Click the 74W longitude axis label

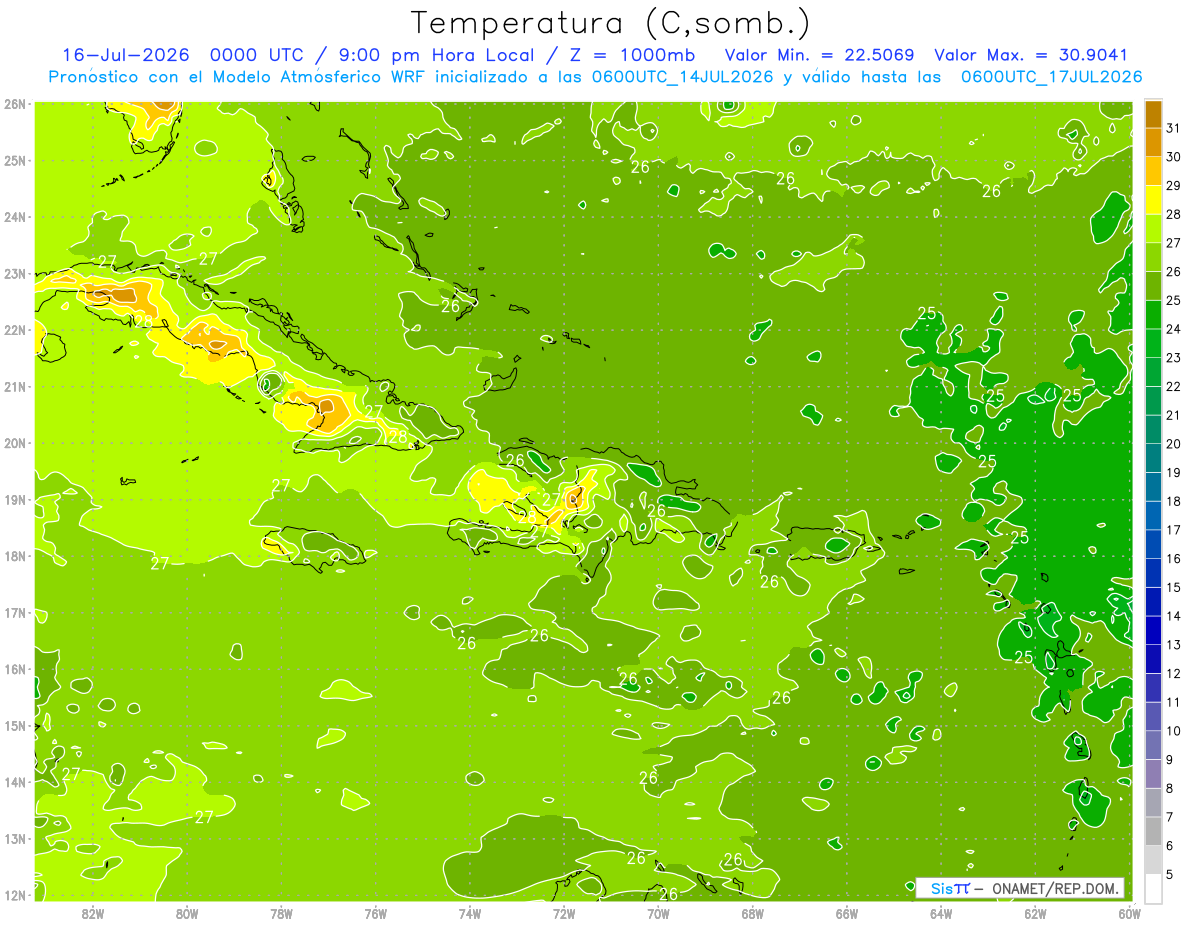tap(470, 913)
